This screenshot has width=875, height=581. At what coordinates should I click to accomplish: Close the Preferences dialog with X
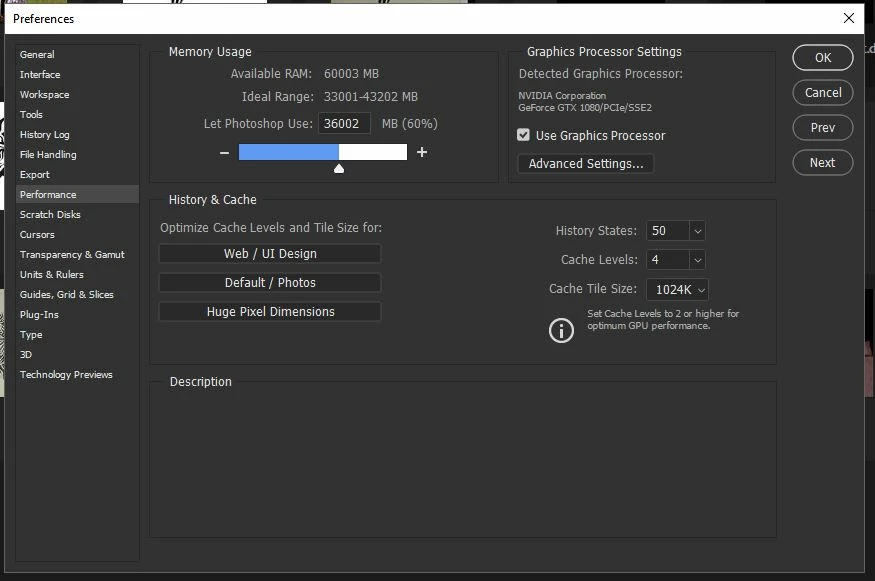pyautogui.click(x=849, y=18)
